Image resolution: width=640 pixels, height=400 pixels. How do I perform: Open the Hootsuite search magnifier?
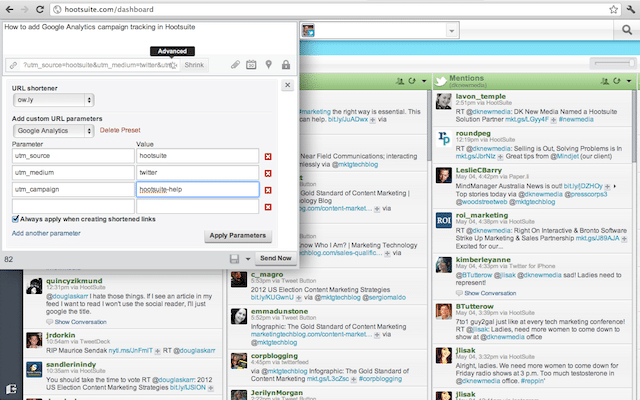click(627, 30)
